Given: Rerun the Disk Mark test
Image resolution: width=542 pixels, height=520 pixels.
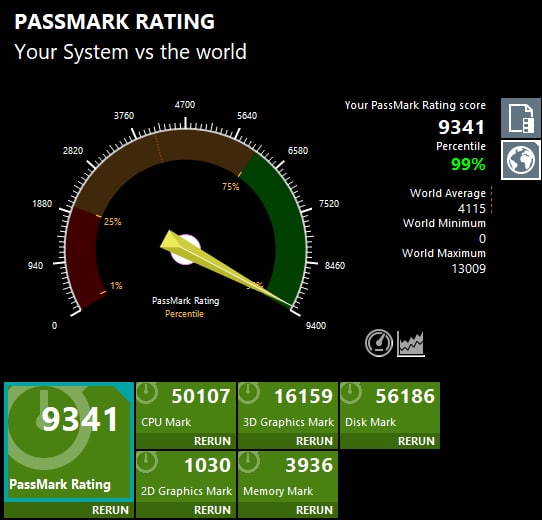Looking at the screenshot, I should click(390, 441).
